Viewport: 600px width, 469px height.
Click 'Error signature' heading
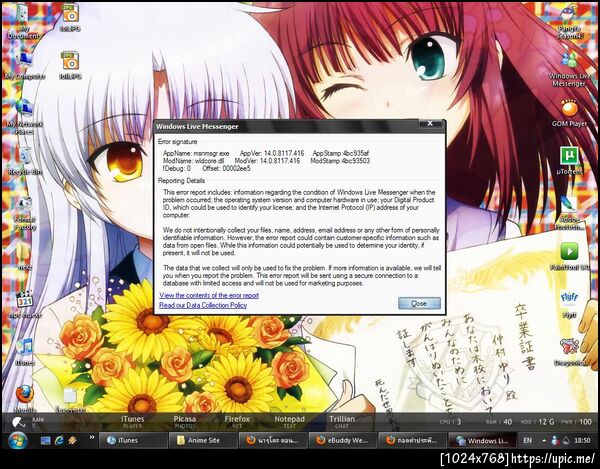178,142
